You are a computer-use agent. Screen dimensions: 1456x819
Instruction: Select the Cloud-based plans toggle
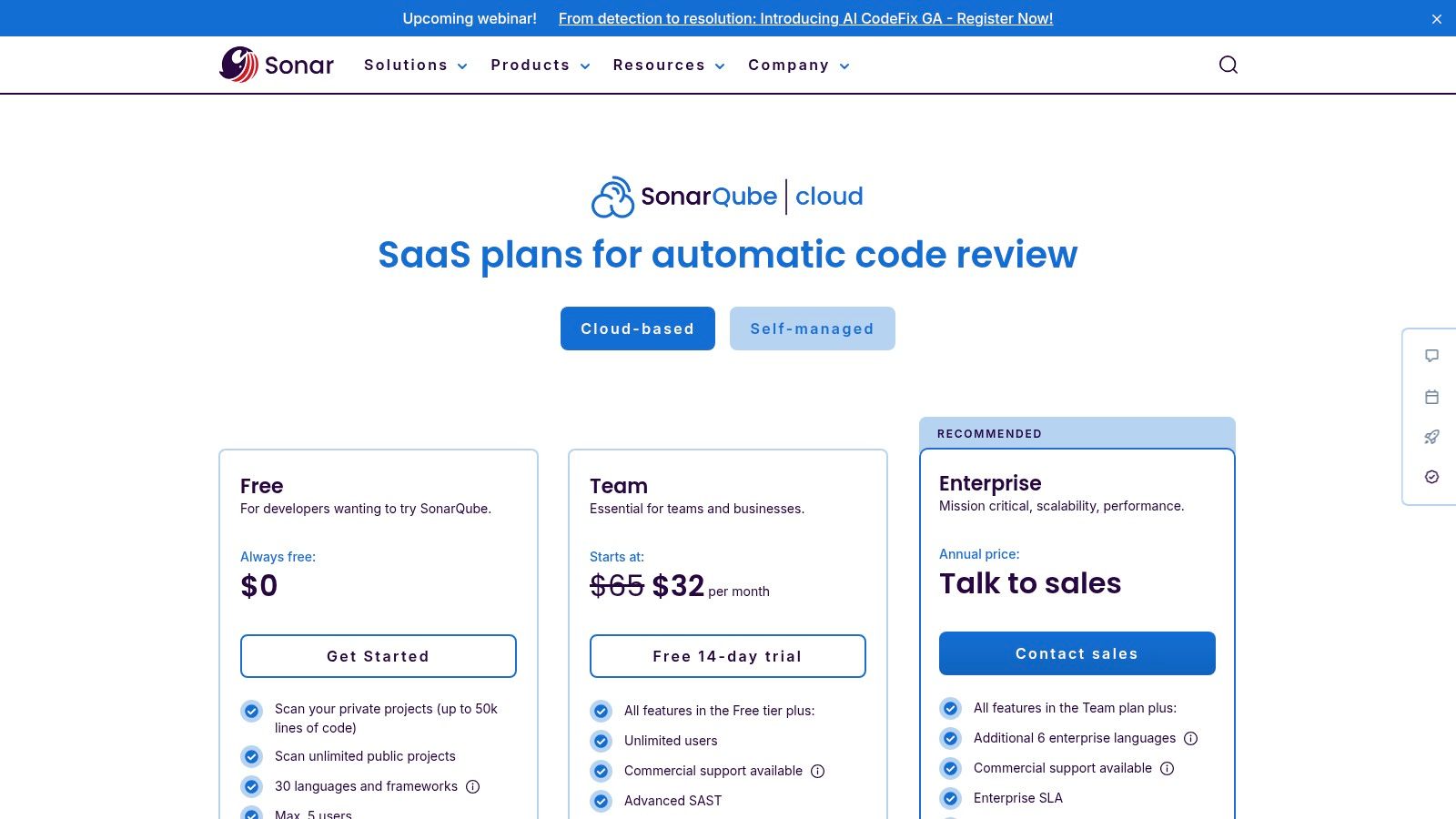tap(637, 329)
